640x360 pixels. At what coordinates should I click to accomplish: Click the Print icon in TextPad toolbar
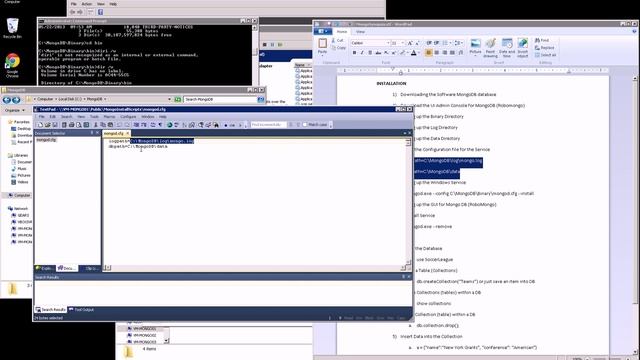71,125
